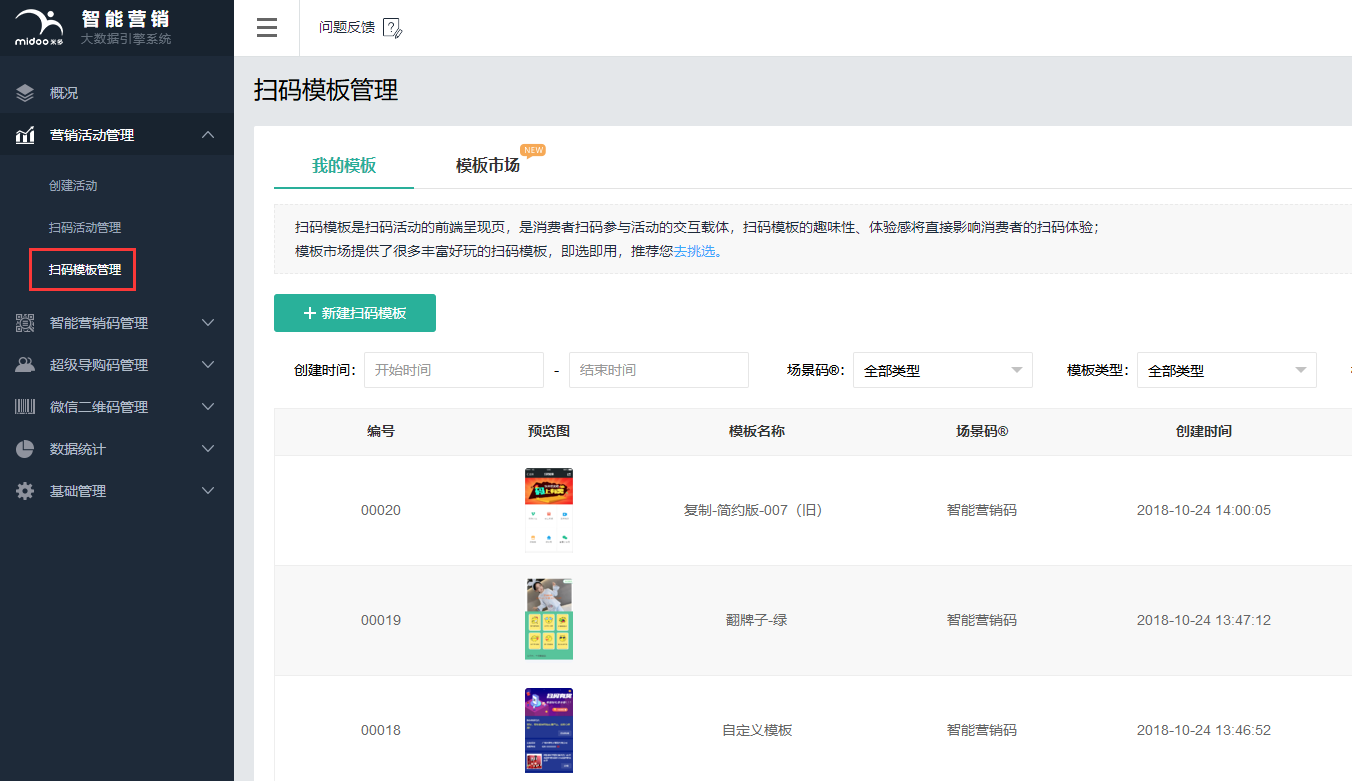Click the feedback edit icon next to 问题反馈

[393, 28]
